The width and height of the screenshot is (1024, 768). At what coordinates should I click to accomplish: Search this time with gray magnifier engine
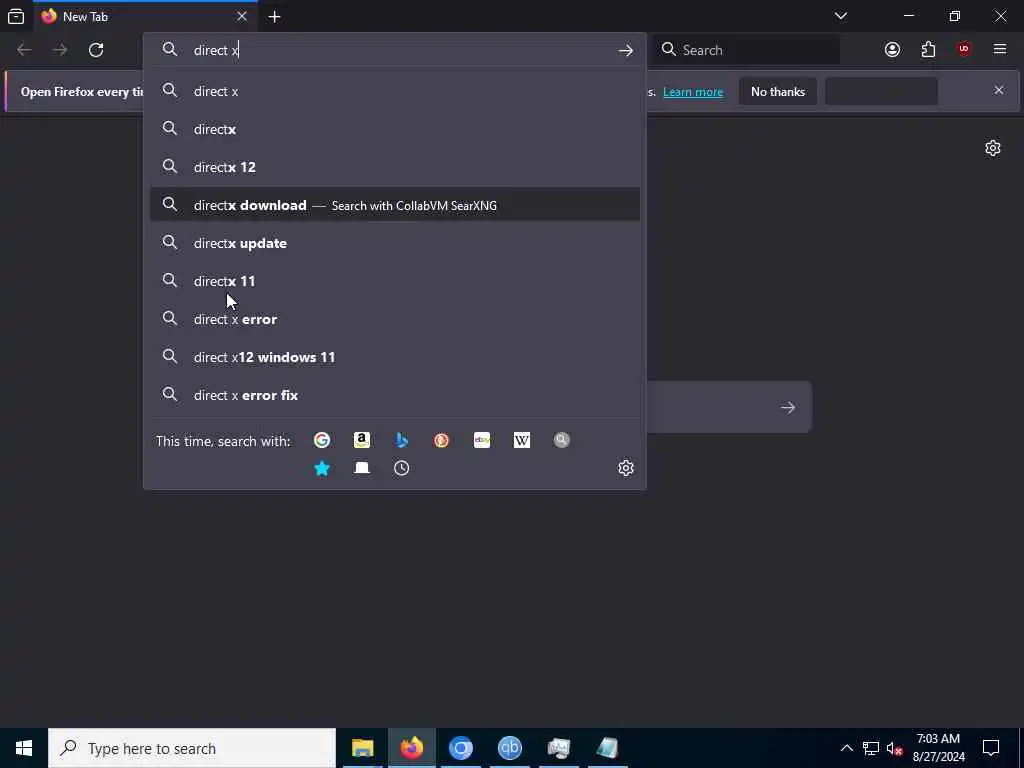tap(562, 440)
